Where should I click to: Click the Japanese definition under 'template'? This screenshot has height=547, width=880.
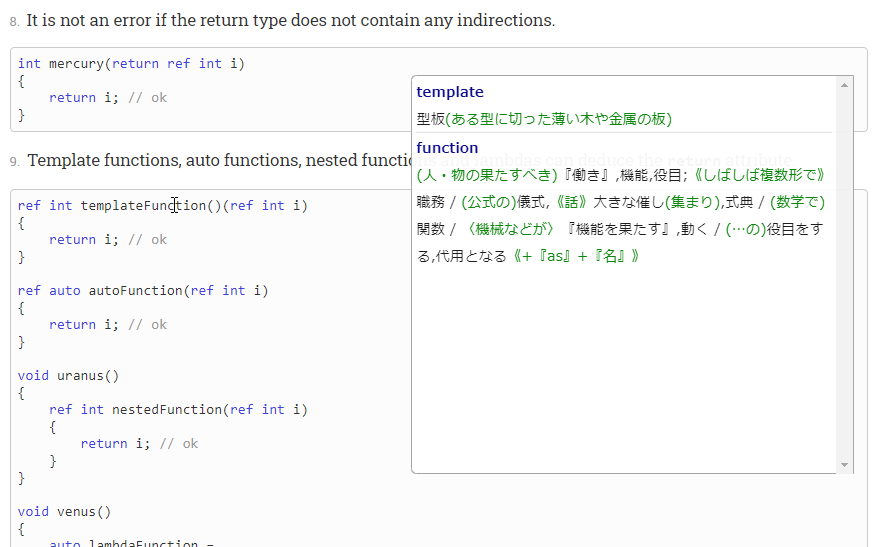click(x=544, y=119)
